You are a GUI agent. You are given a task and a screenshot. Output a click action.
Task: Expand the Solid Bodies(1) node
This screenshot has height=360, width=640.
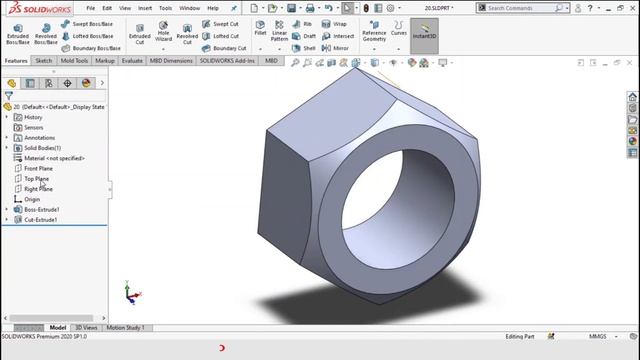[x=7, y=148]
